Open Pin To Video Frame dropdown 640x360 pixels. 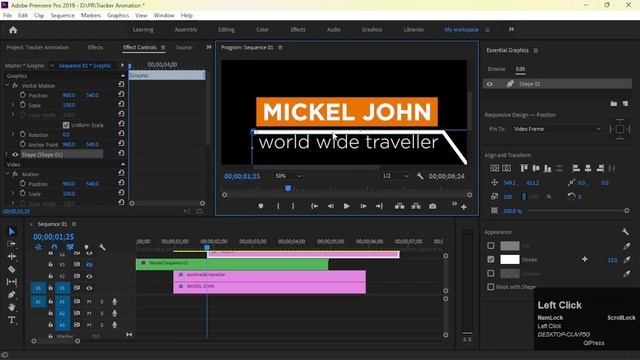557,129
